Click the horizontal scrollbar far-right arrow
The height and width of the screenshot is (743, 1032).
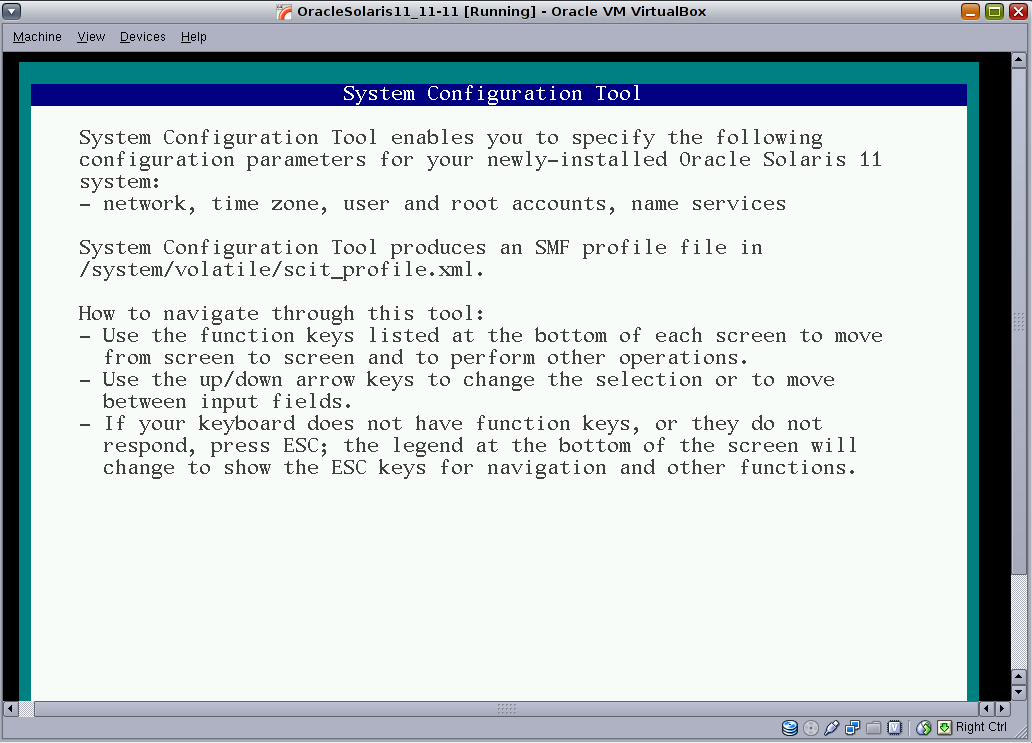[x=1002, y=709]
